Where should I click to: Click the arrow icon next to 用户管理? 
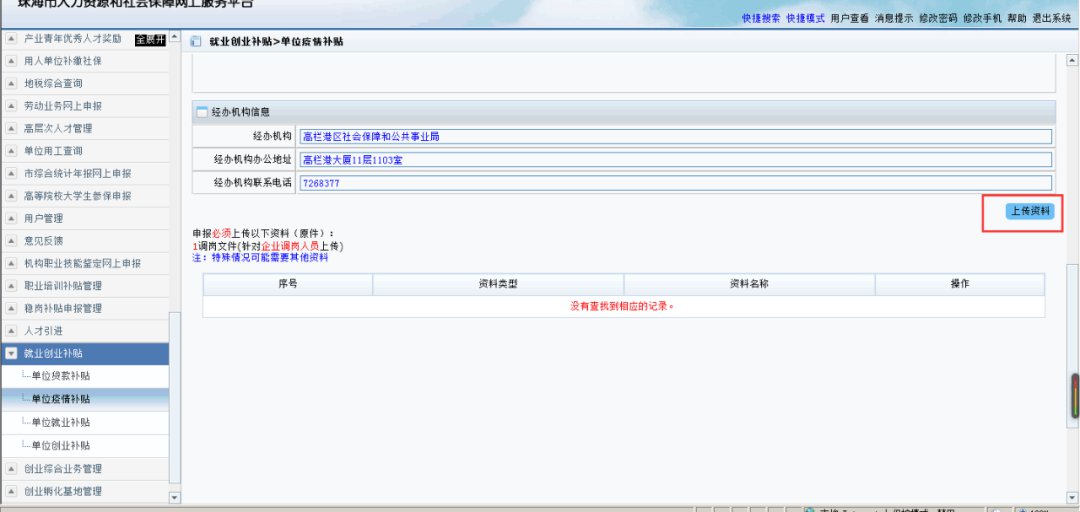click(11, 218)
